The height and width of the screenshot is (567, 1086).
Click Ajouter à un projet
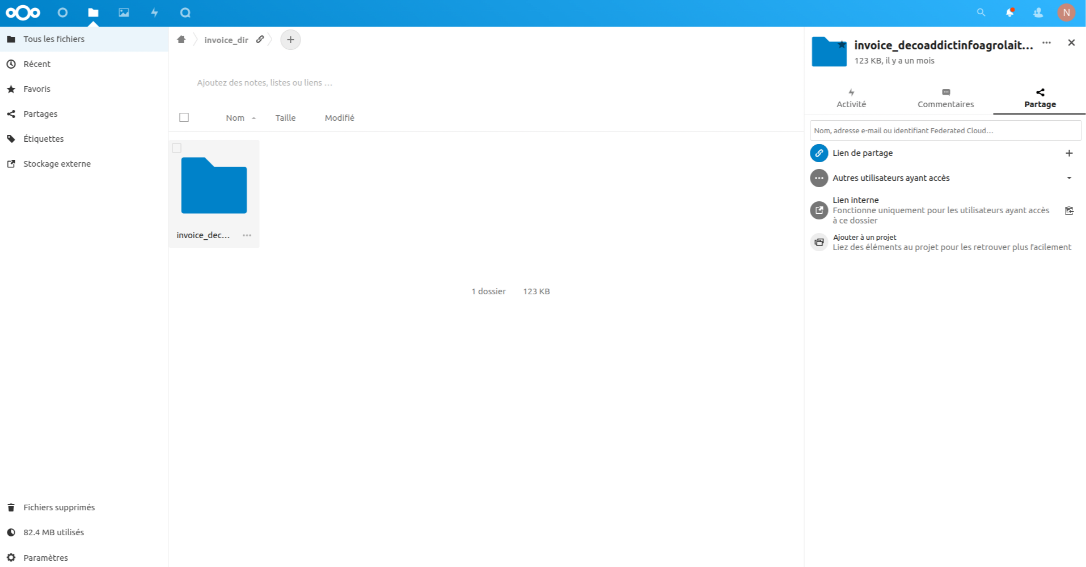[x=864, y=237]
